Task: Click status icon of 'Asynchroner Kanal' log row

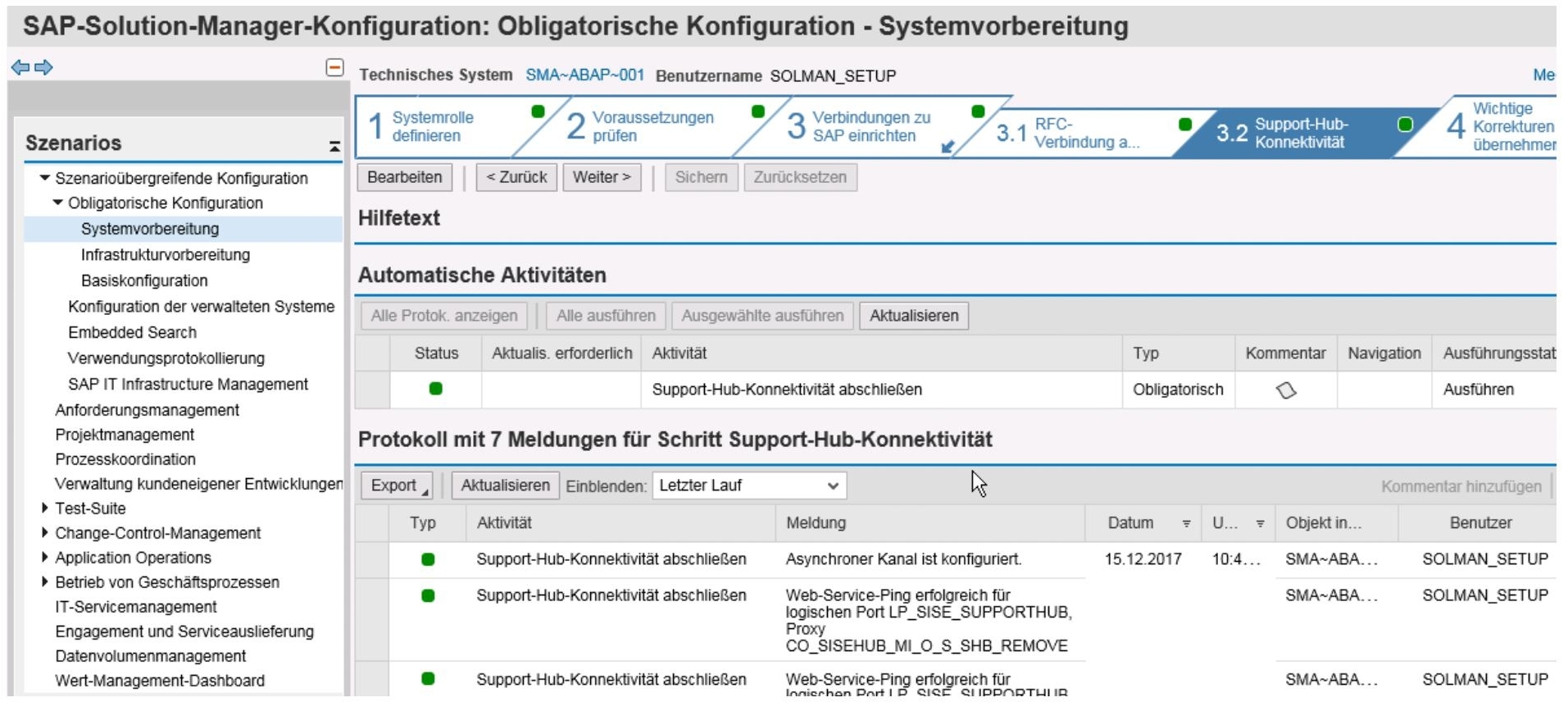Action: pos(428,559)
